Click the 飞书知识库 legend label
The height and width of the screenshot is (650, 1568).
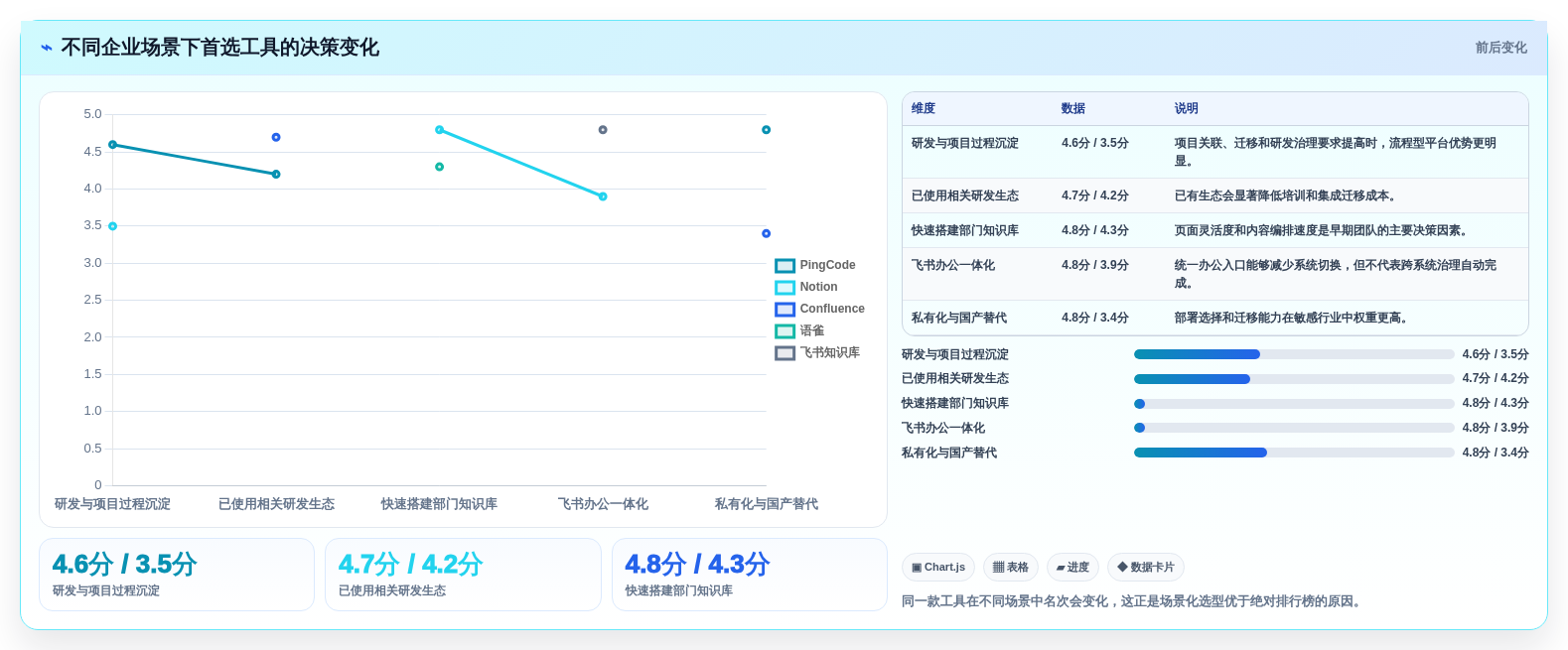(830, 352)
